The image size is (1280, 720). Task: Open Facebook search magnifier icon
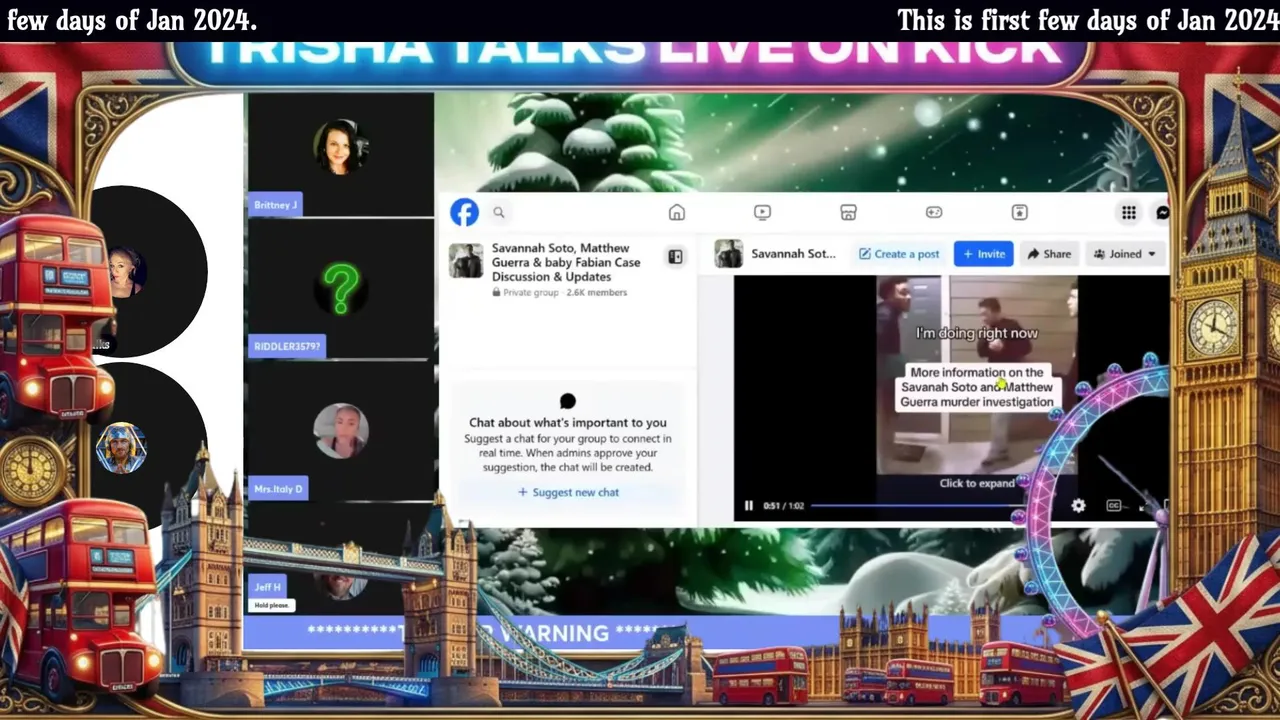[x=498, y=212]
